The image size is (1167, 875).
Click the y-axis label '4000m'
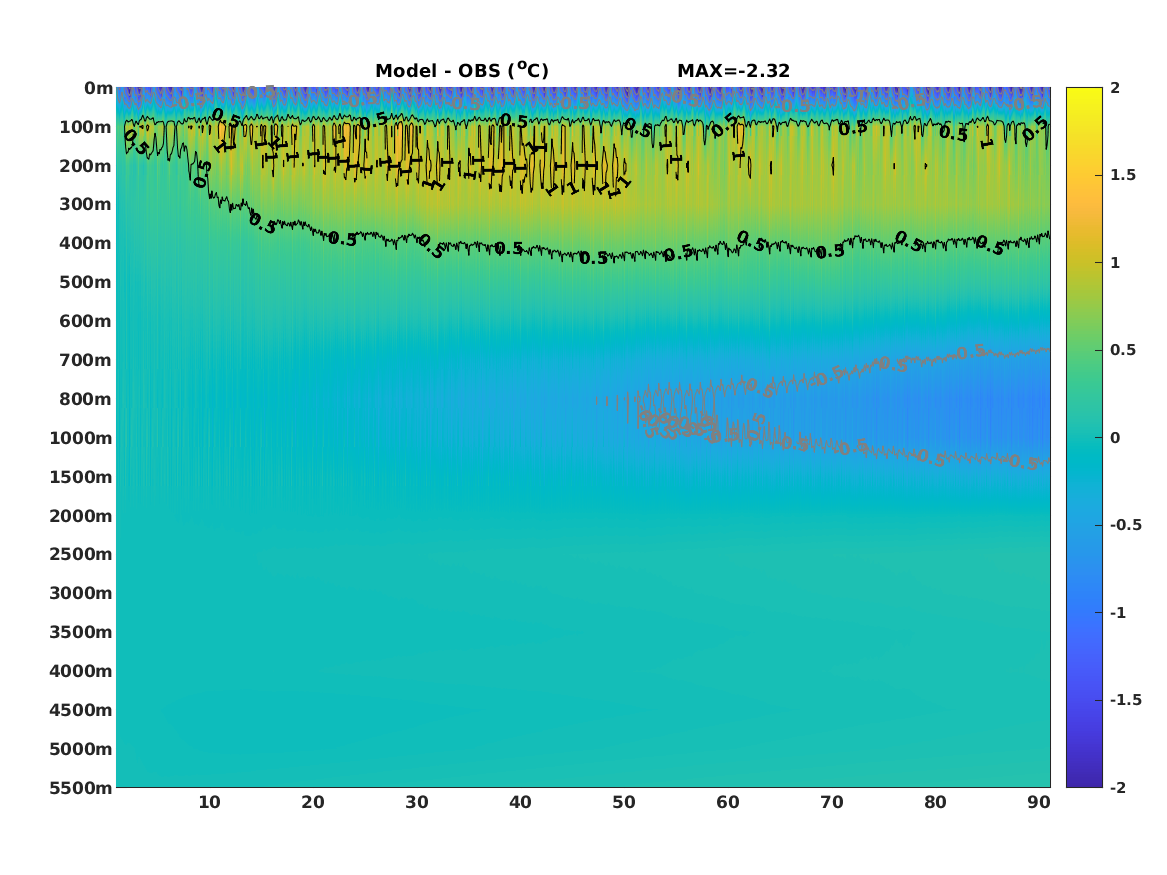click(80, 671)
